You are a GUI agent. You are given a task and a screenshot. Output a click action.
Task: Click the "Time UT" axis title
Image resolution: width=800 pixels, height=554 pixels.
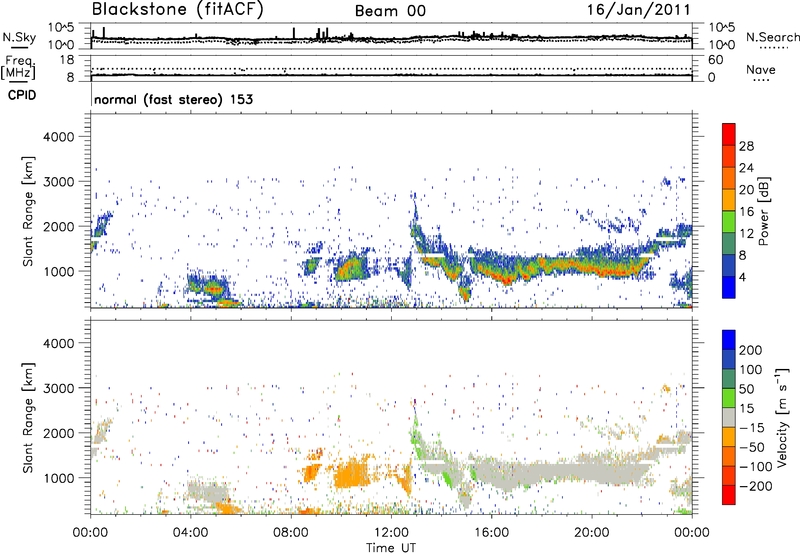pyautogui.click(x=391, y=548)
